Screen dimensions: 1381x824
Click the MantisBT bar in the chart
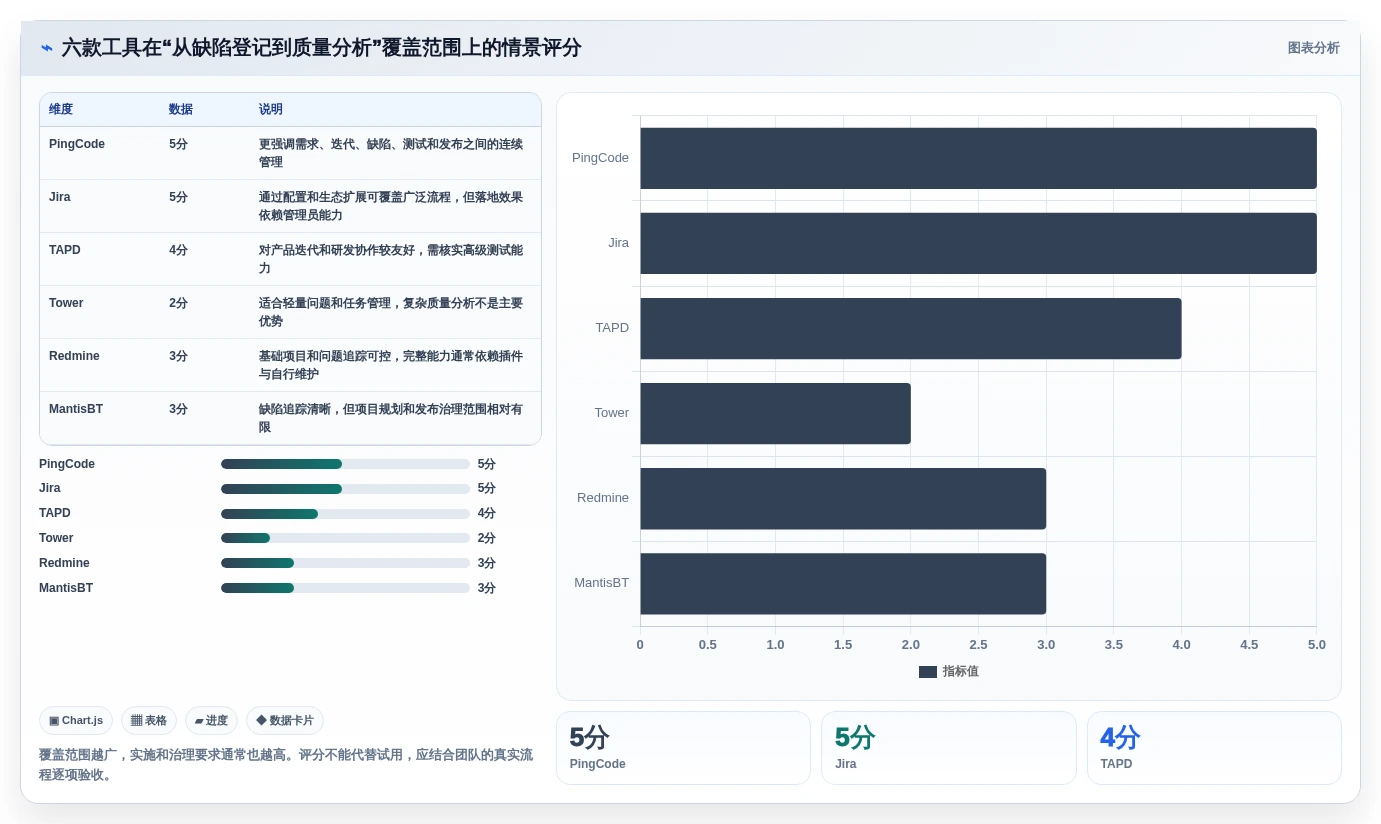point(843,583)
